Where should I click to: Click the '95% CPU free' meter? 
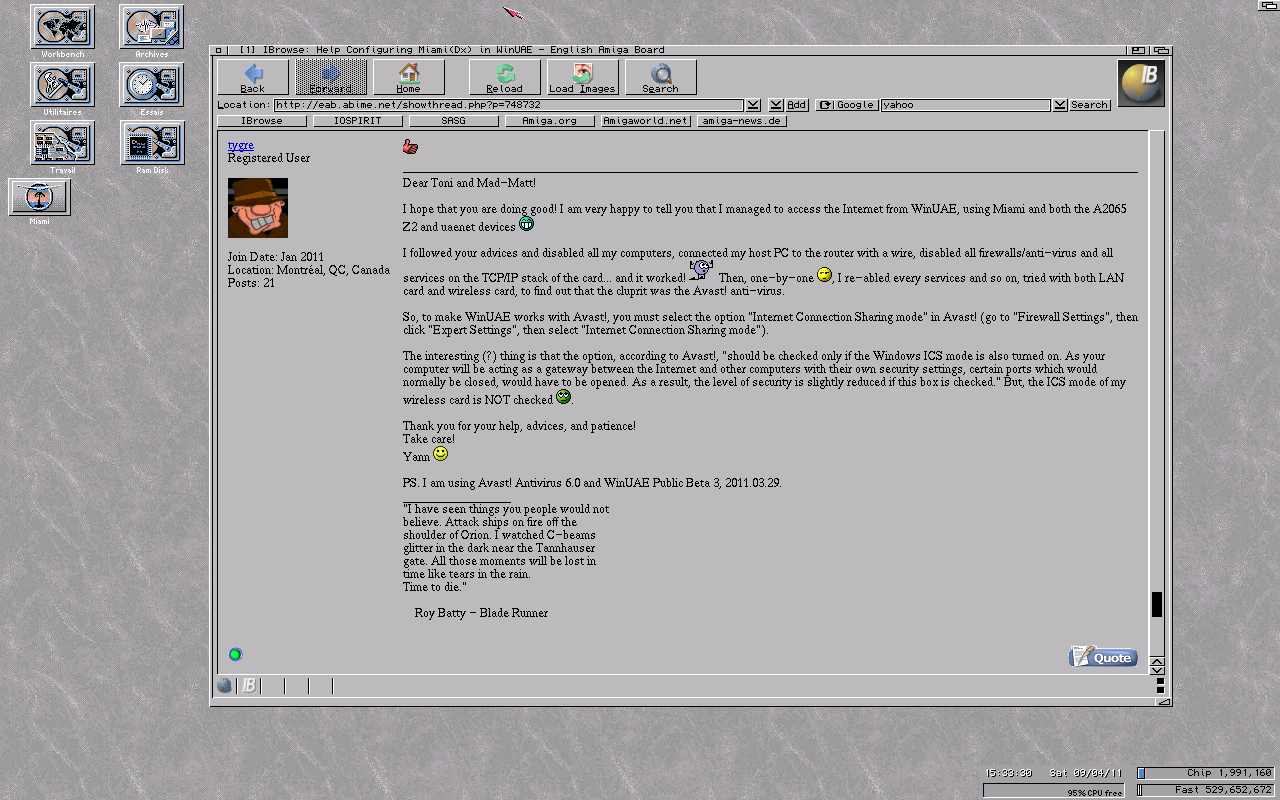coord(1054,791)
